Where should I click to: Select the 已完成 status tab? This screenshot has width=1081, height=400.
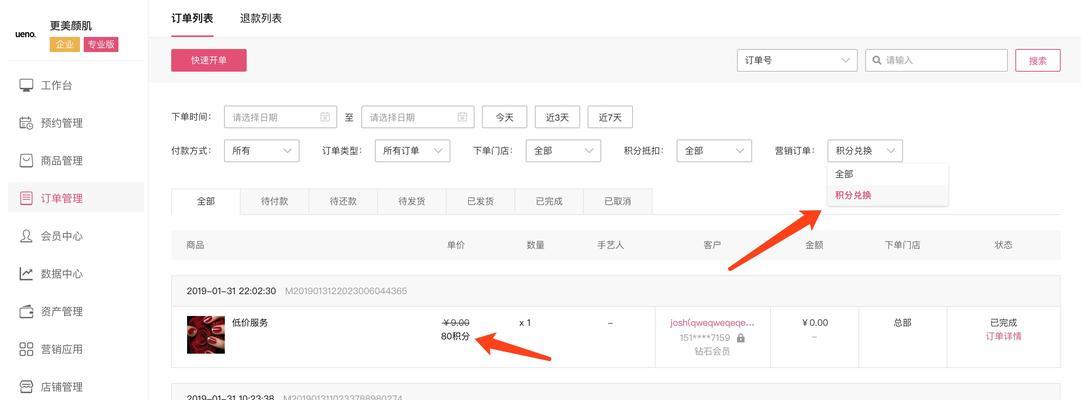tap(549, 201)
